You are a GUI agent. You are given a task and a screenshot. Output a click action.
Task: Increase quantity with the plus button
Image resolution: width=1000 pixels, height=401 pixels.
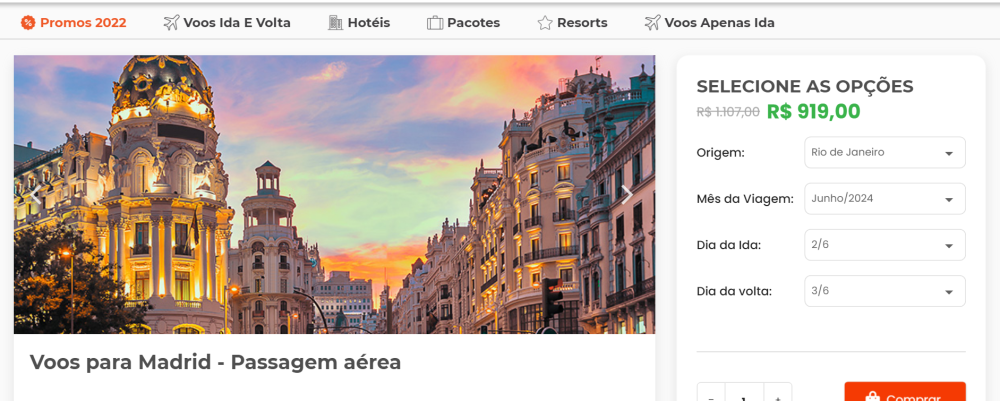[778, 394]
